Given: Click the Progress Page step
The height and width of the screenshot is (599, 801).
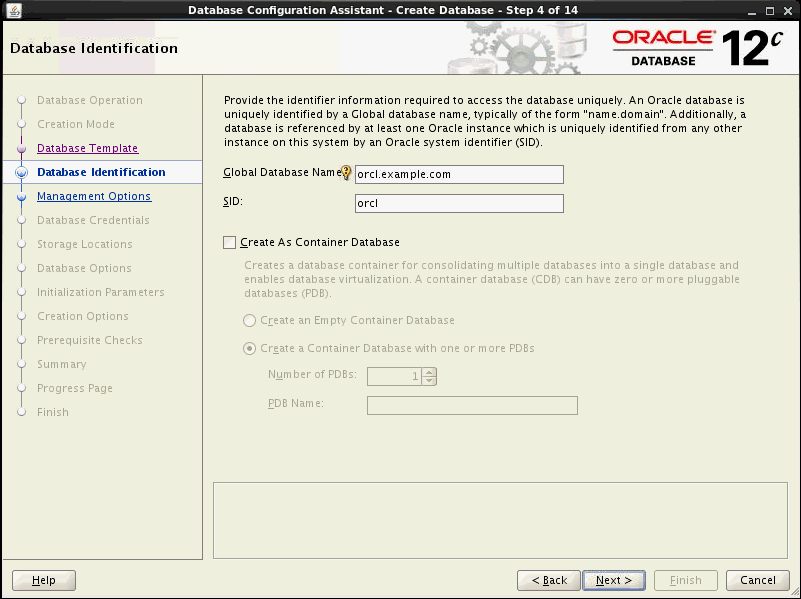Looking at the screenshot, I should tap(75, 388).
